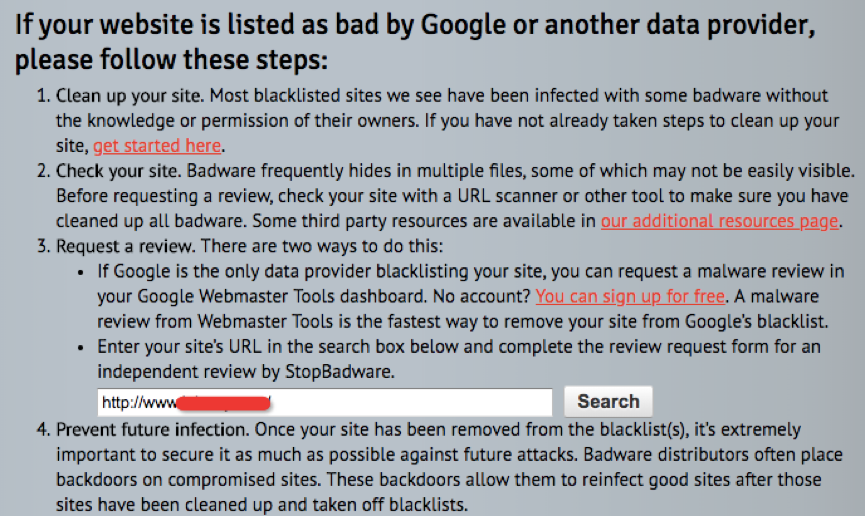Click step 2 'Check your site' text

pyautogui.click(x=112, y=171)
